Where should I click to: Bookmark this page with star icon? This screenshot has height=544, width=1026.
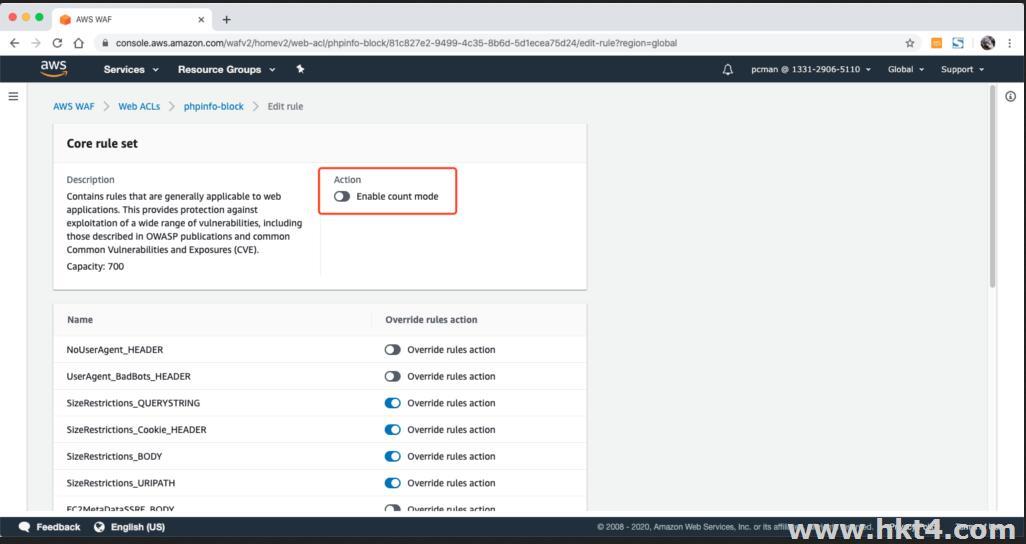(x=910, y=43)
